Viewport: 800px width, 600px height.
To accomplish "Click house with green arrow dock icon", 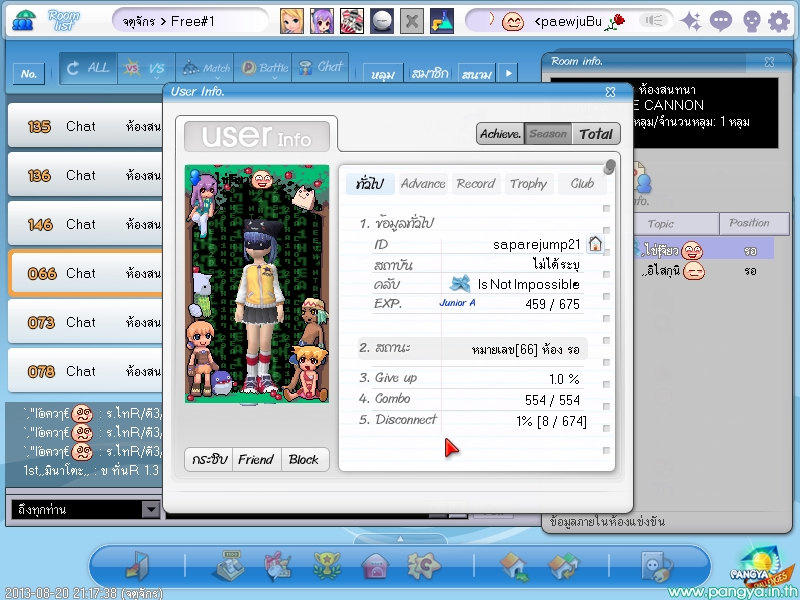I will [514, 567].
